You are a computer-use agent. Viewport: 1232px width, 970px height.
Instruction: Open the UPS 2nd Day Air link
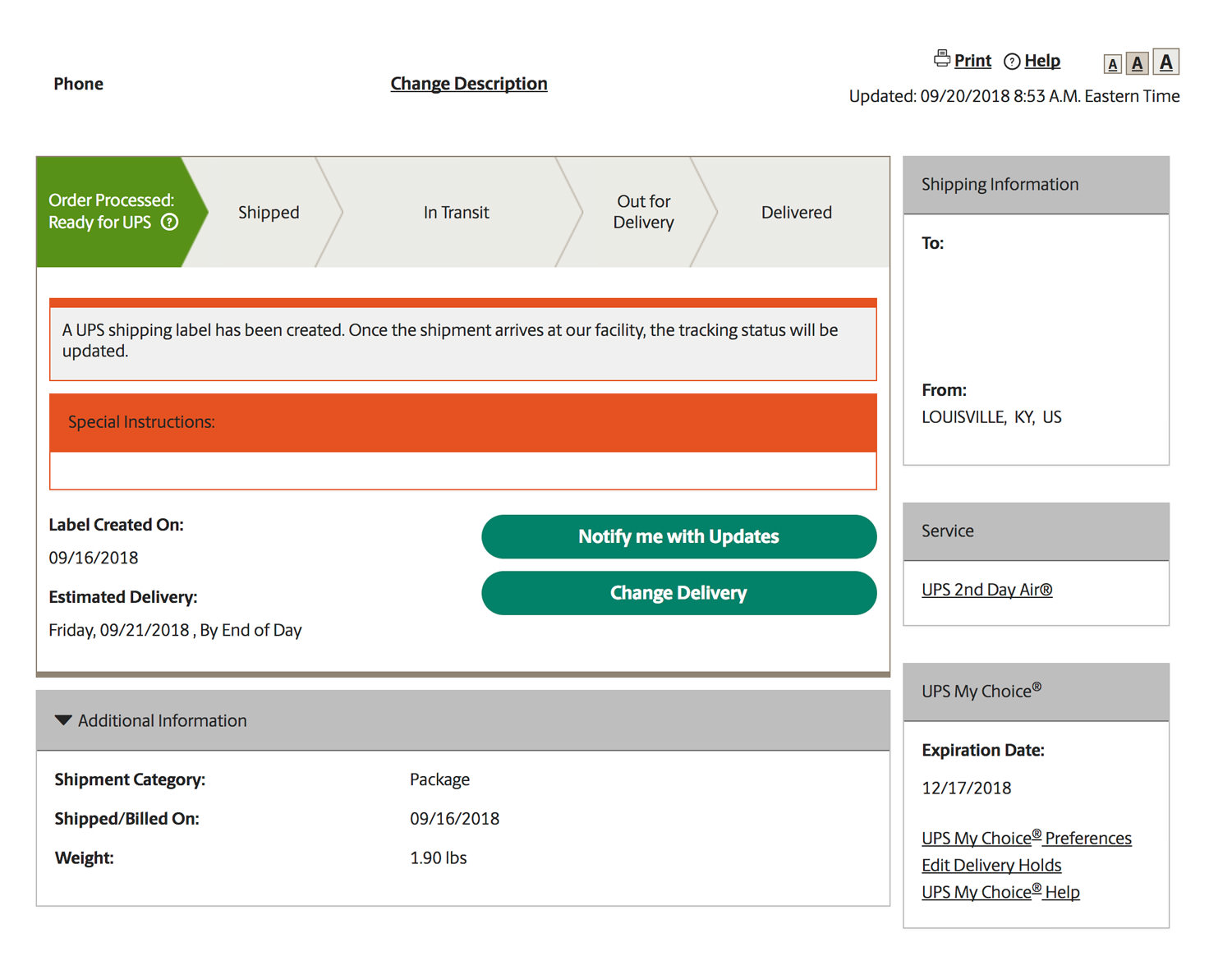(x=986, y=590)
